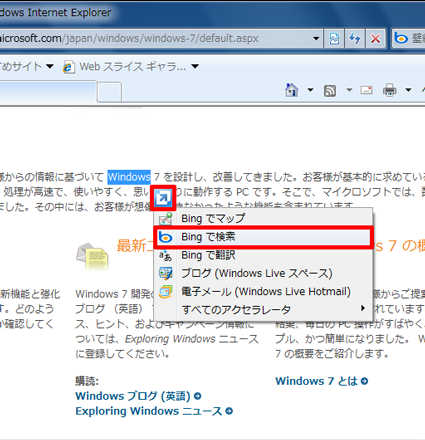Image resolution: width=425 pixels, height=440 pixels.
Task: Open Windows 7 とは link
Action: pyautogui.click(x=316, y=381)
